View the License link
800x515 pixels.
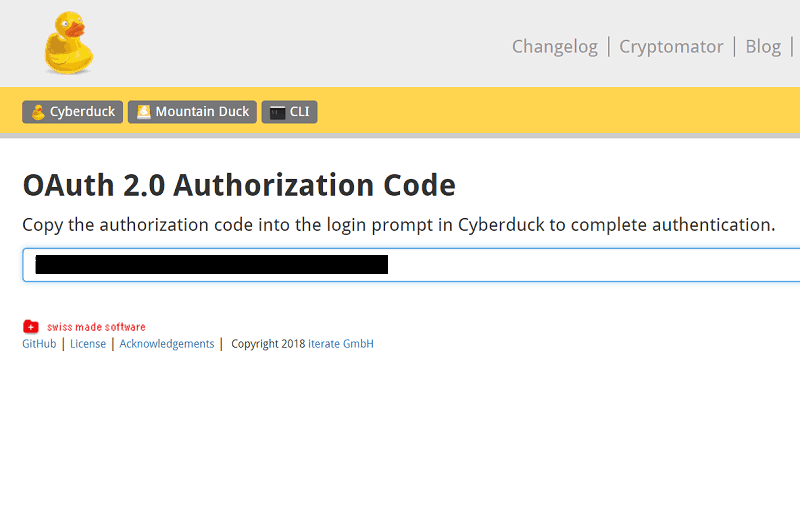click(88, 344)
